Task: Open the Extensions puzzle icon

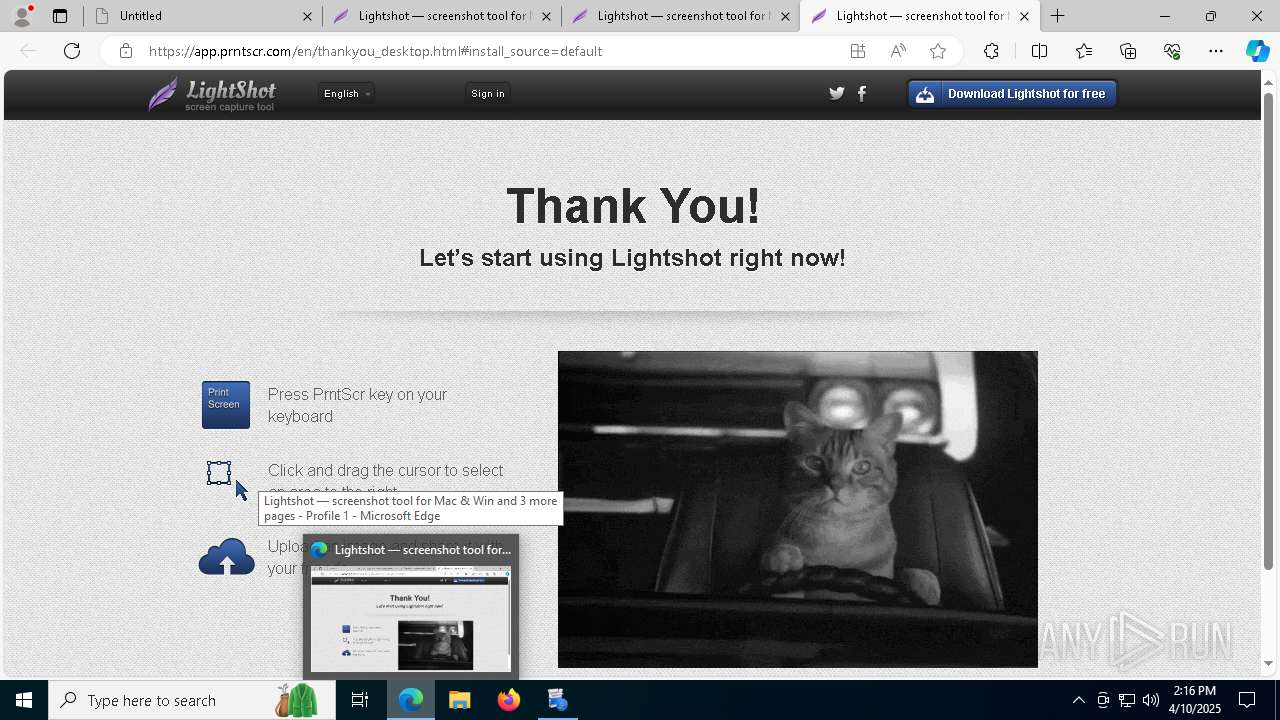Action: [x=991, y=51]
